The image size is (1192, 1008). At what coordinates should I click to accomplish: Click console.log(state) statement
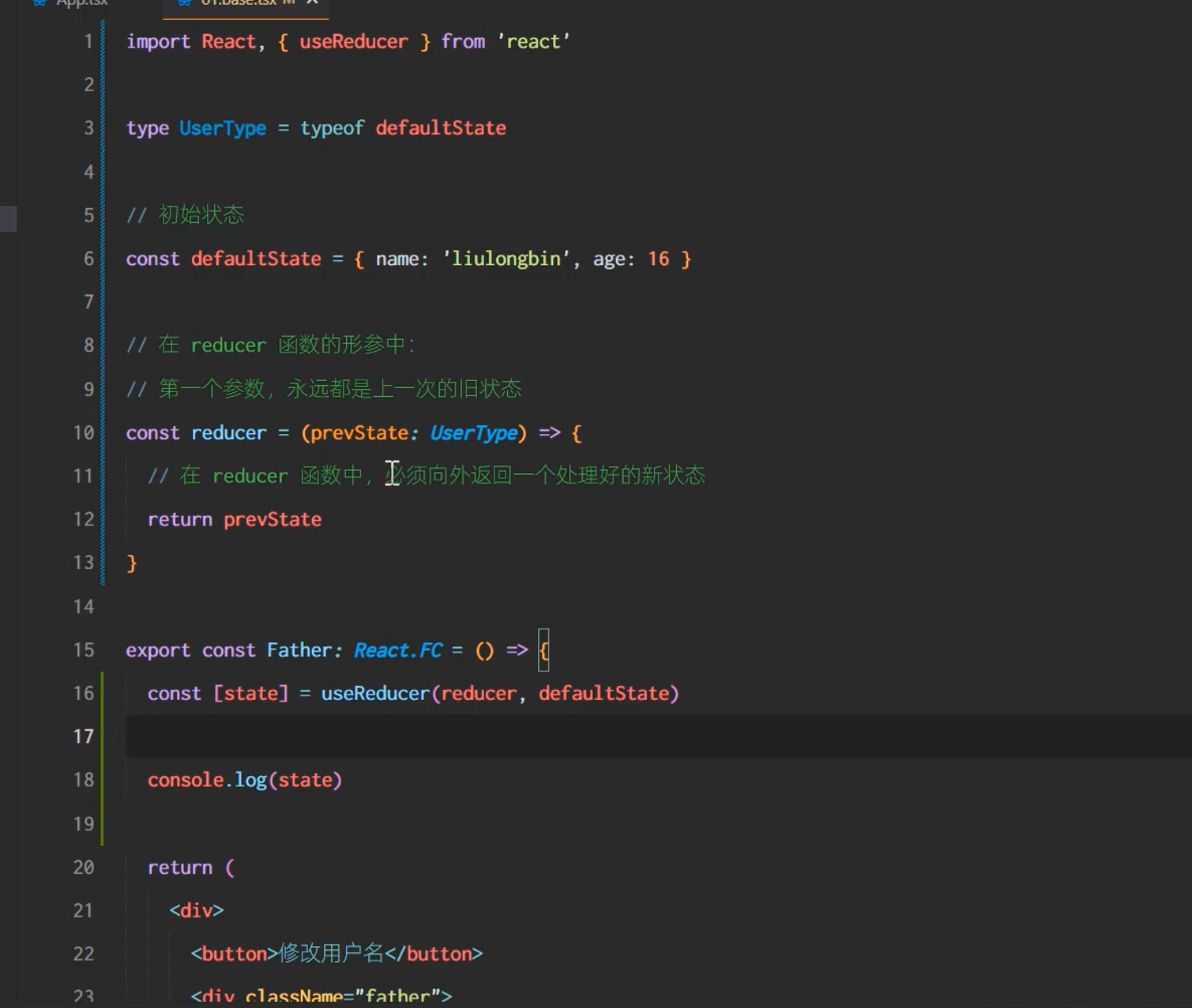pos(244,780)
